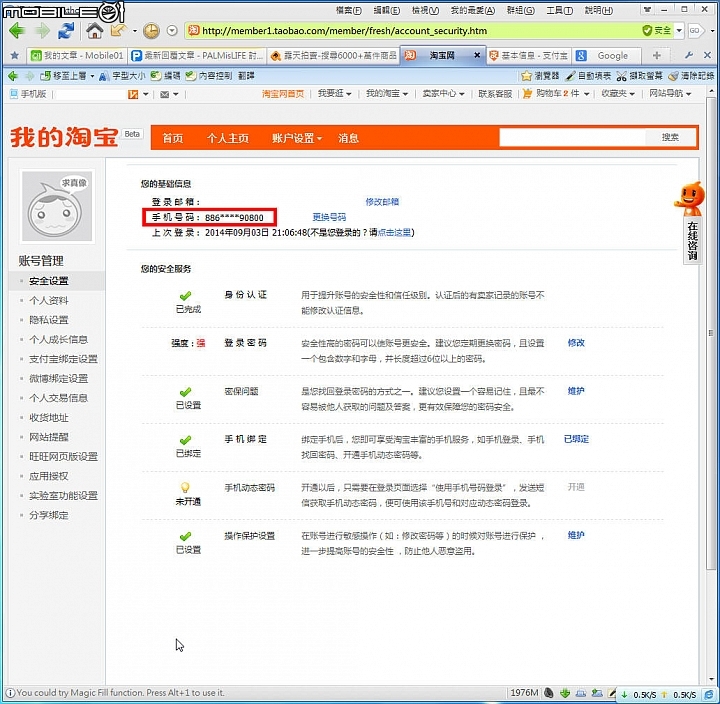
Task: Click the page vertical scrollbar
Action: tap(711, 333)
